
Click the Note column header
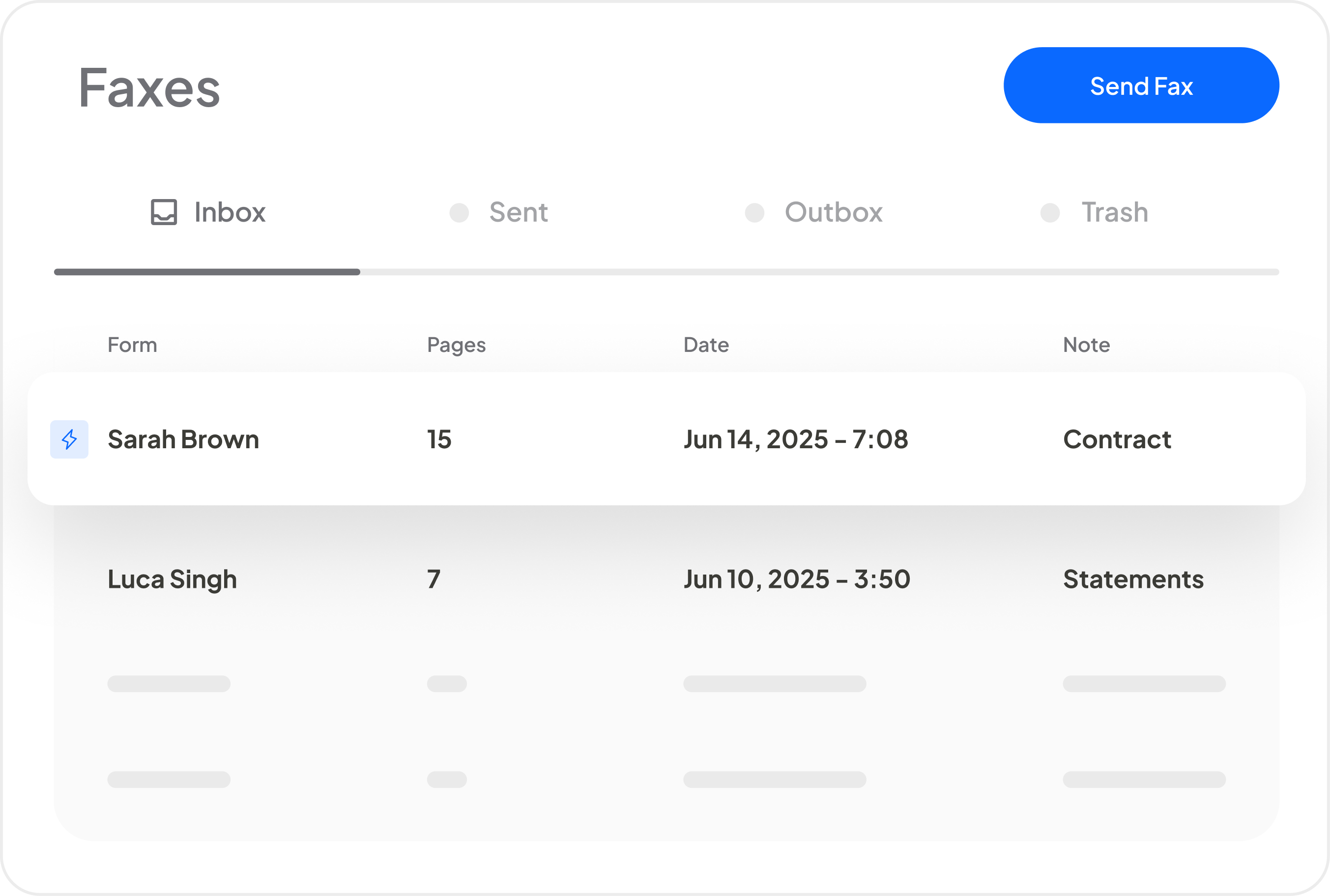point(1086,345)
